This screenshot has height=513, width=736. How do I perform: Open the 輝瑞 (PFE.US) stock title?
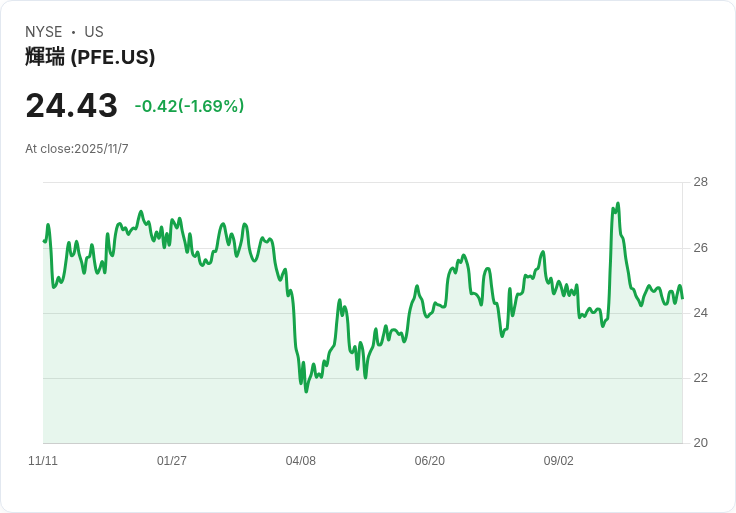tap(90, 58)
